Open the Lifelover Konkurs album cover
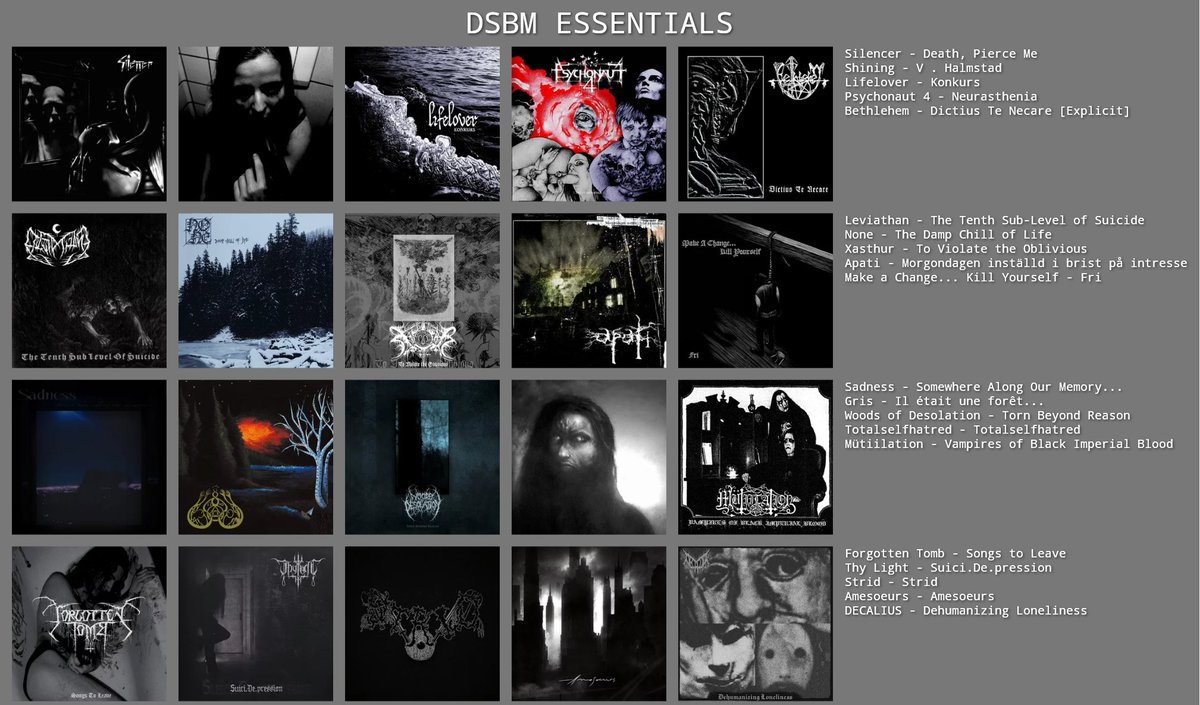1200x705 pixels. pyautogui.click(x=422, y=124)
